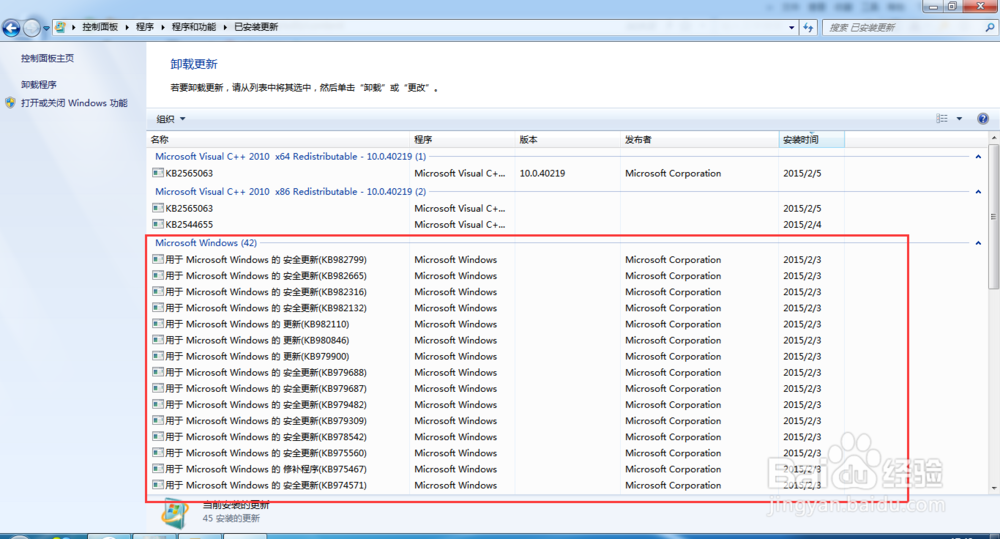The width and height of the screenshot is (1000, 539).
Task: Click icon of security update KB982316
Action: [158, 292]
